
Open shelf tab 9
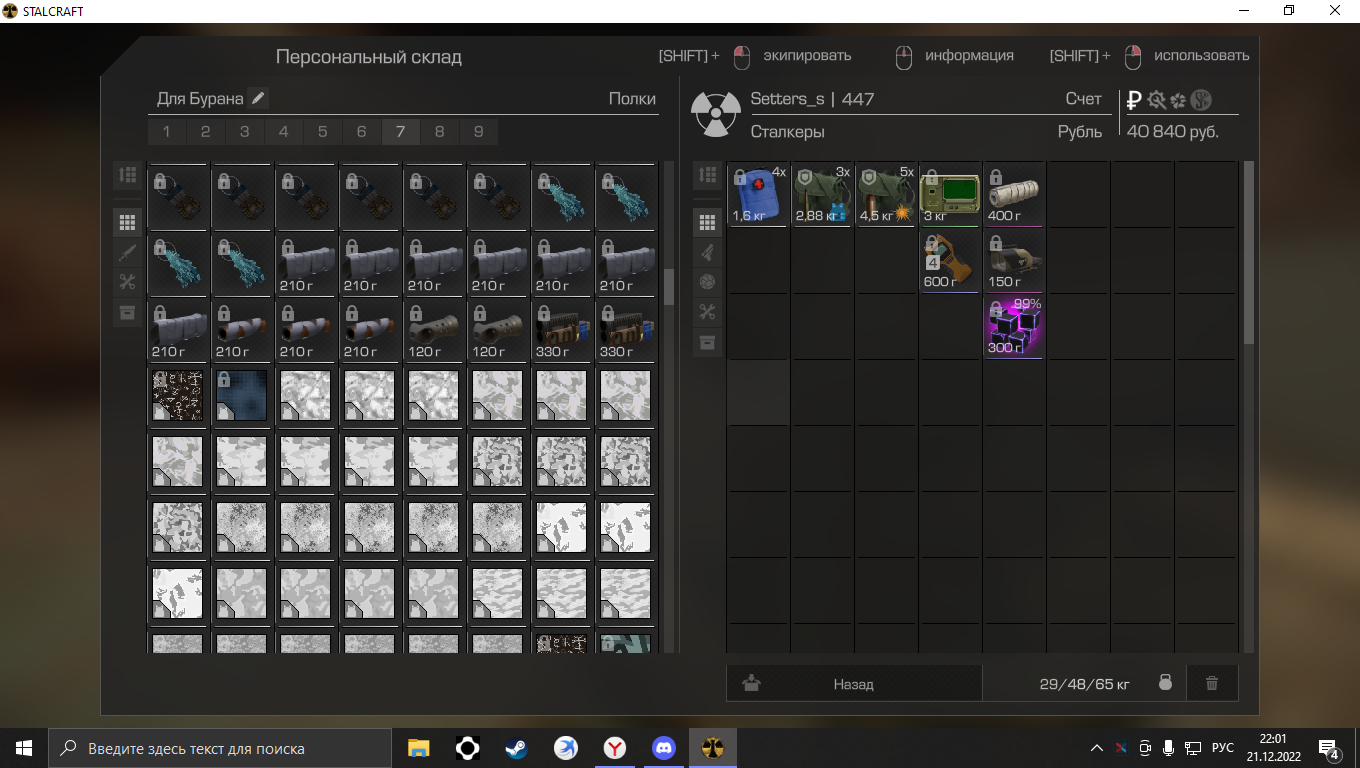[x=478, y=132]
